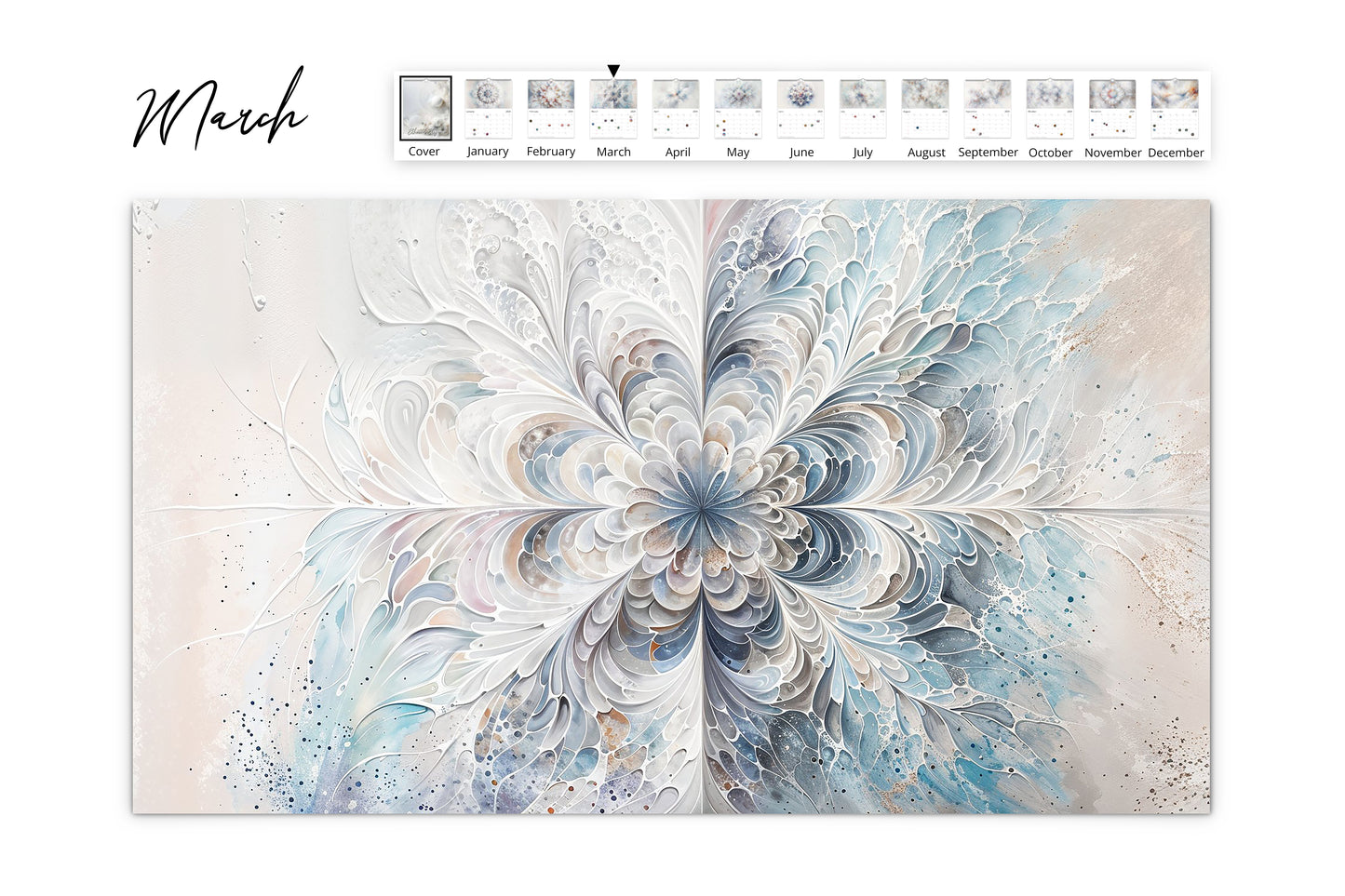This screenshot has height=896, width=1345.
Task: Click the 'April' text label
Action: pyautogui.click(x=678, y=153)
